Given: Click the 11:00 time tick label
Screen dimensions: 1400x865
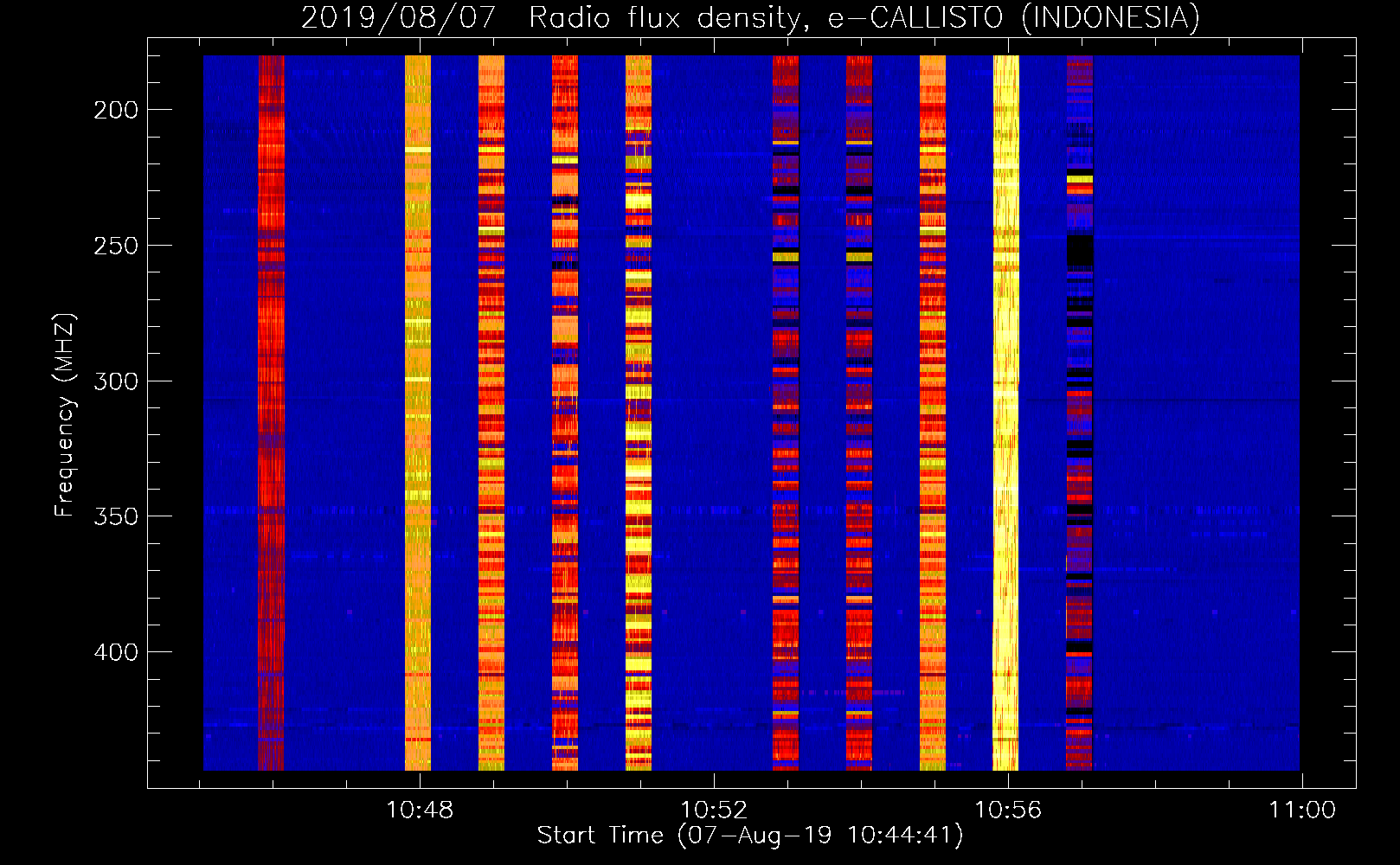Looking at the screenshot, I should [x=1302, y=811].
